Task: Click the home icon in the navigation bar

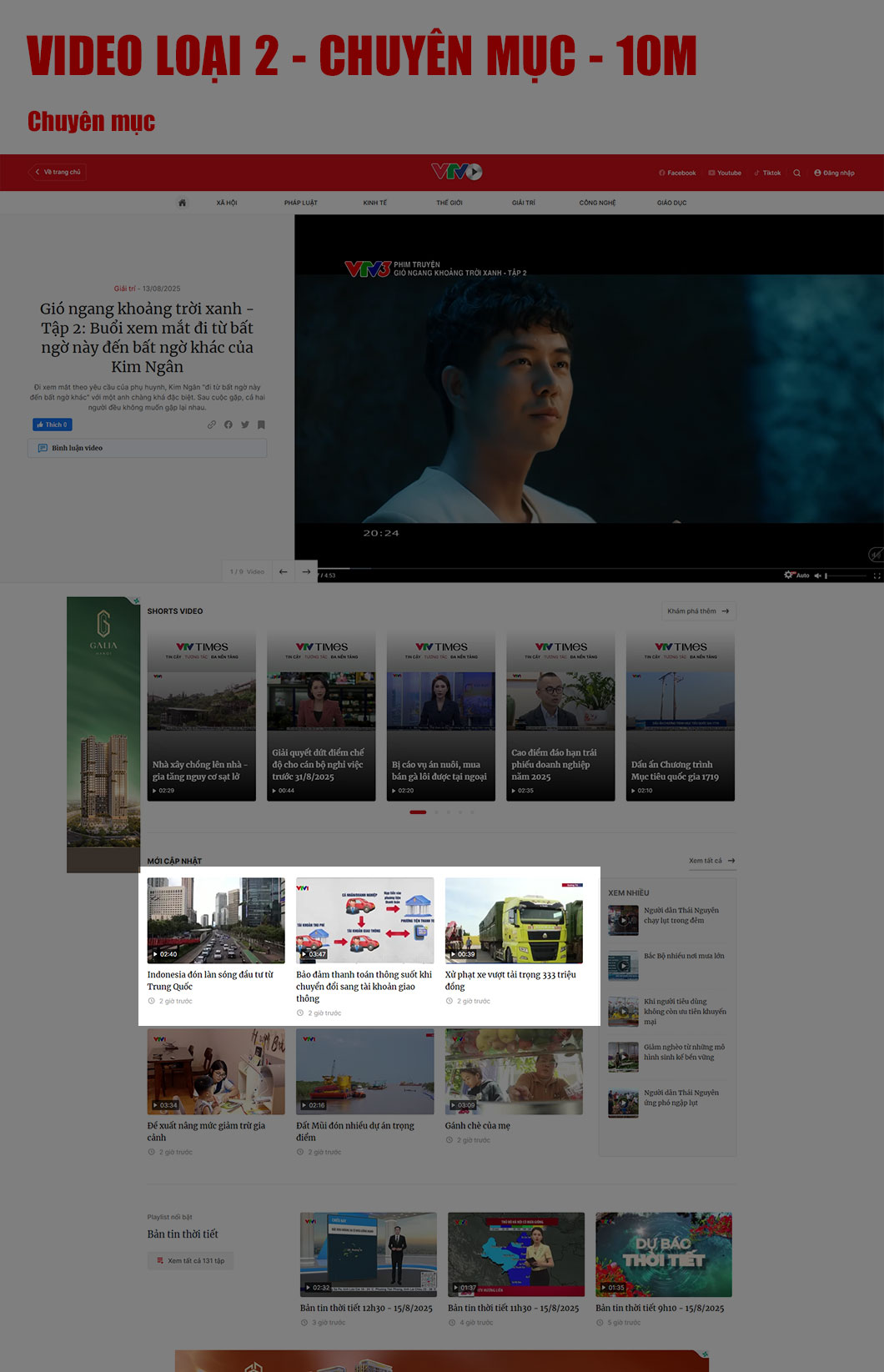Action: (182, 203)
